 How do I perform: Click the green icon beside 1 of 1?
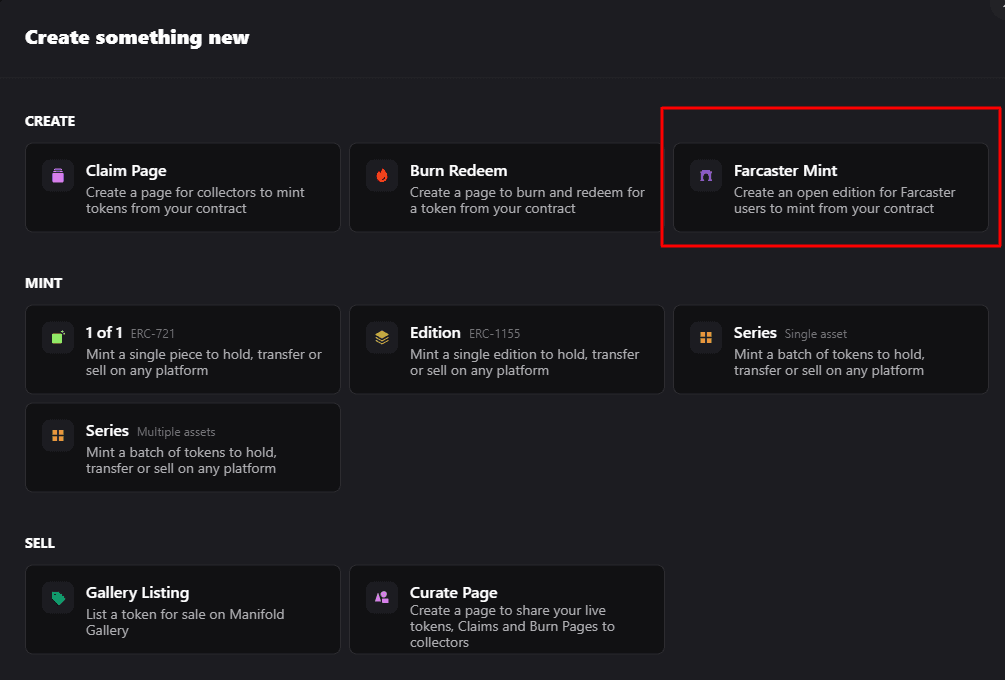(x=58, y=337)
